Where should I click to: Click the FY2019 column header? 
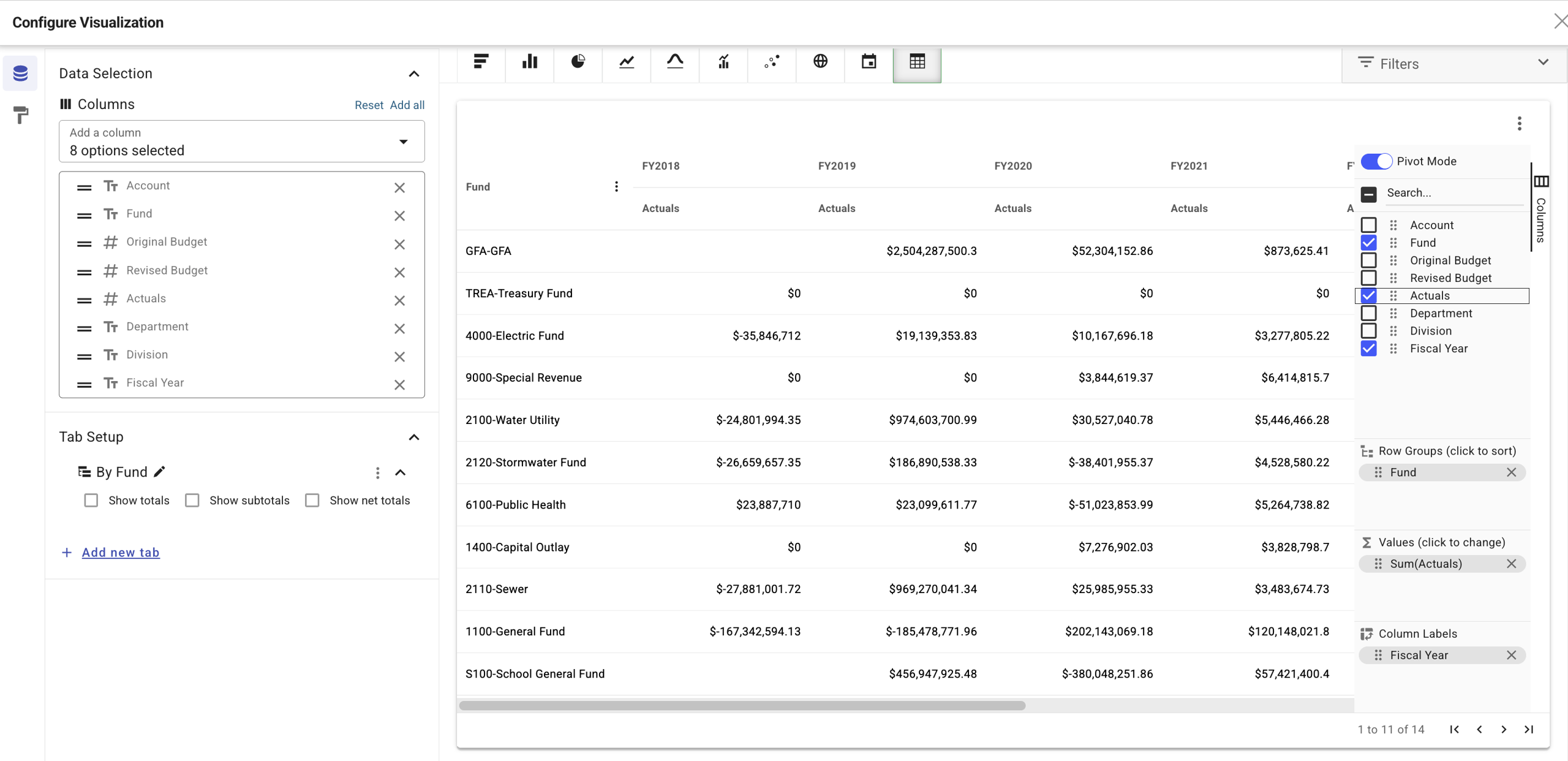(x=837, y=166)
